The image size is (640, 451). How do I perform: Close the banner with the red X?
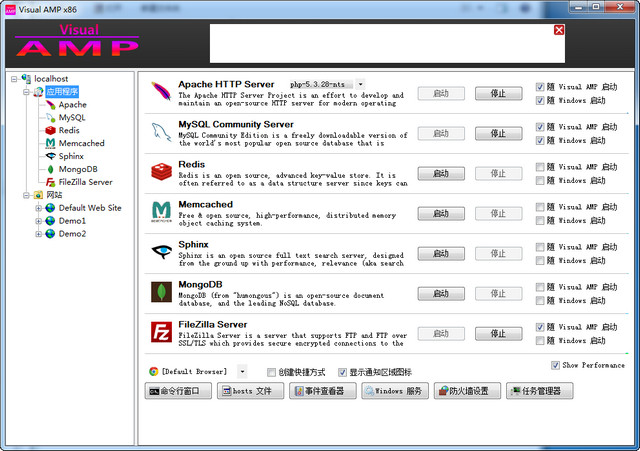(559, 30)
